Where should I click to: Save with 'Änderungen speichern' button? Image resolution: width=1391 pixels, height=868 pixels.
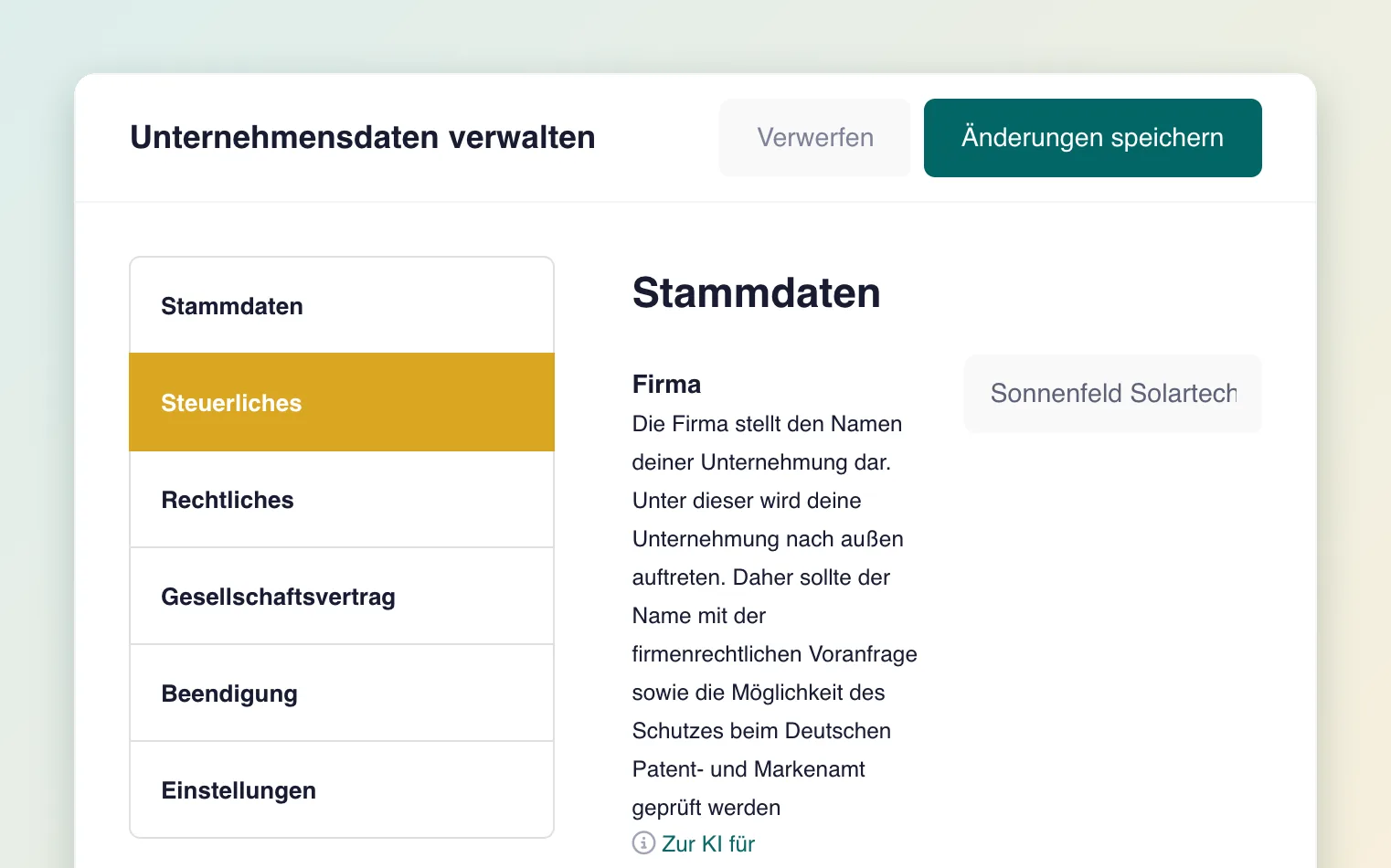[x=1093, y=138]
